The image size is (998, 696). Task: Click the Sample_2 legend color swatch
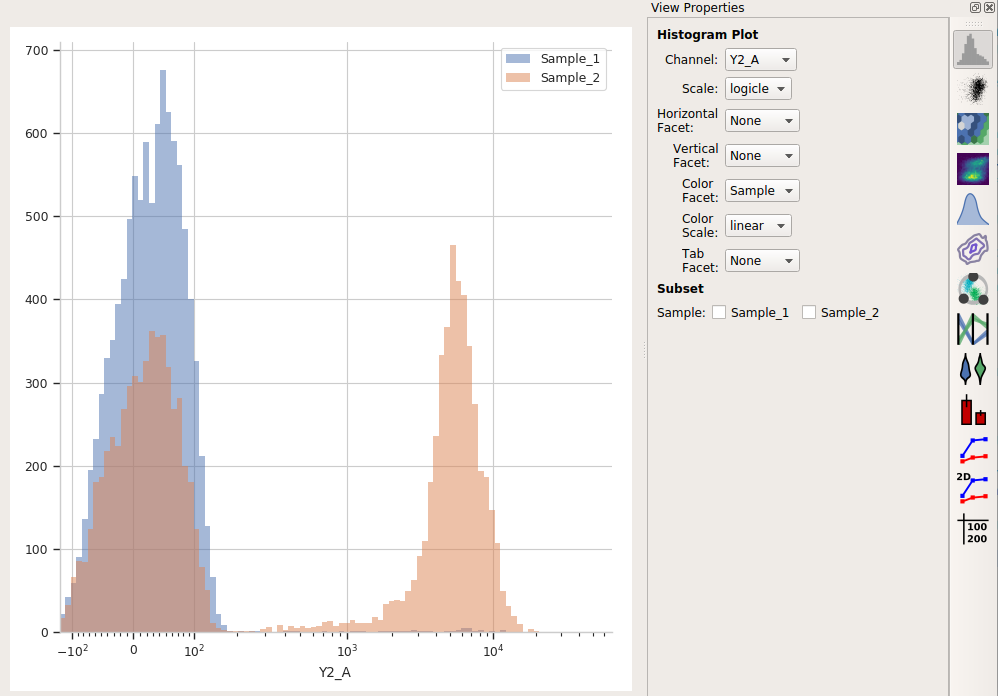click(517, 78)
